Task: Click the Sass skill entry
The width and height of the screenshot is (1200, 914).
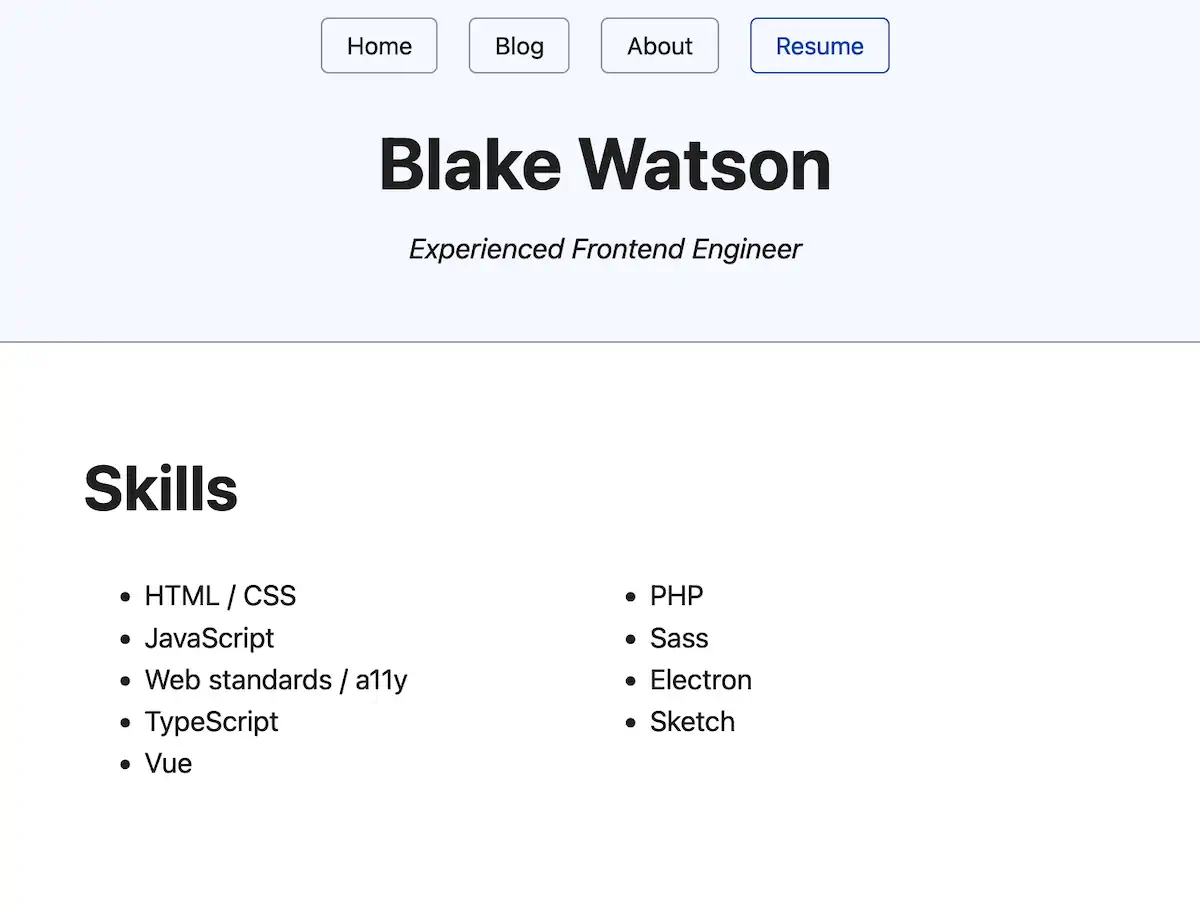Action: pos(680,638)
